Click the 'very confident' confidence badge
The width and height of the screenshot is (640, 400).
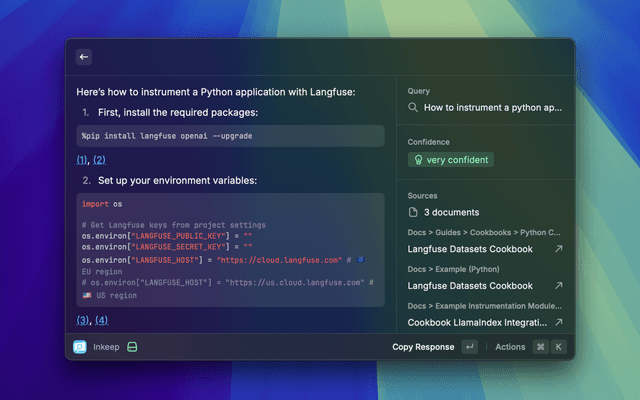(450, 159)
